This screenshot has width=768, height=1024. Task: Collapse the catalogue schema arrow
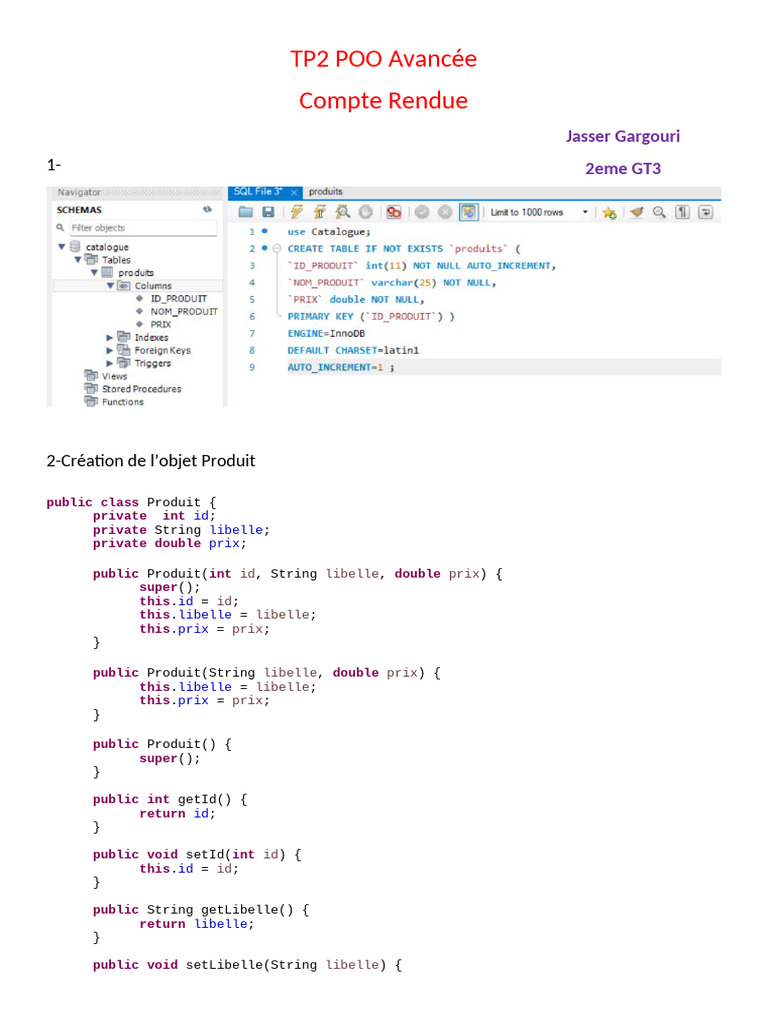coord(61,247)
